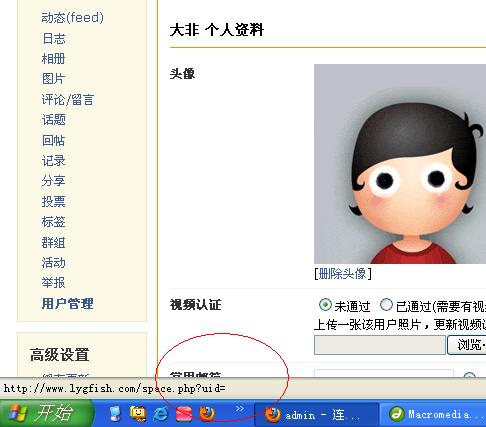Click the 头像 field label
Viewport: 486px width, 427px height.
[x=182, y=73]
